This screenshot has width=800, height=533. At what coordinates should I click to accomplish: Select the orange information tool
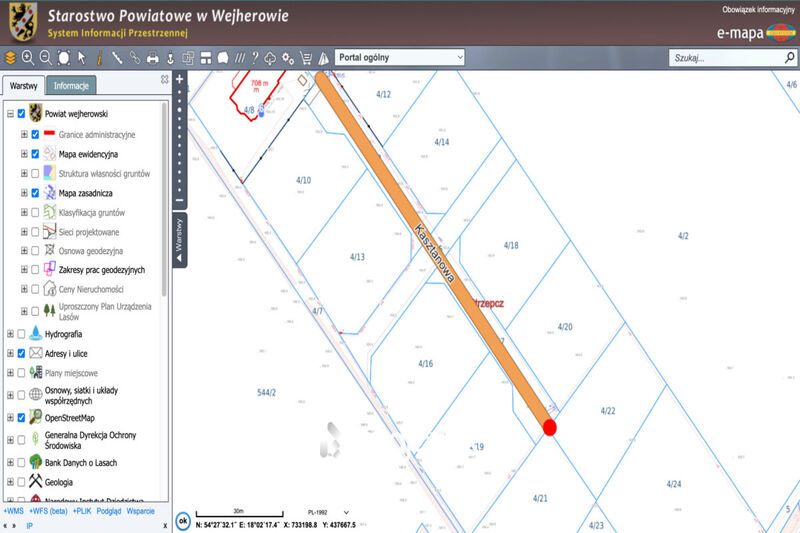tap(99, 58)
